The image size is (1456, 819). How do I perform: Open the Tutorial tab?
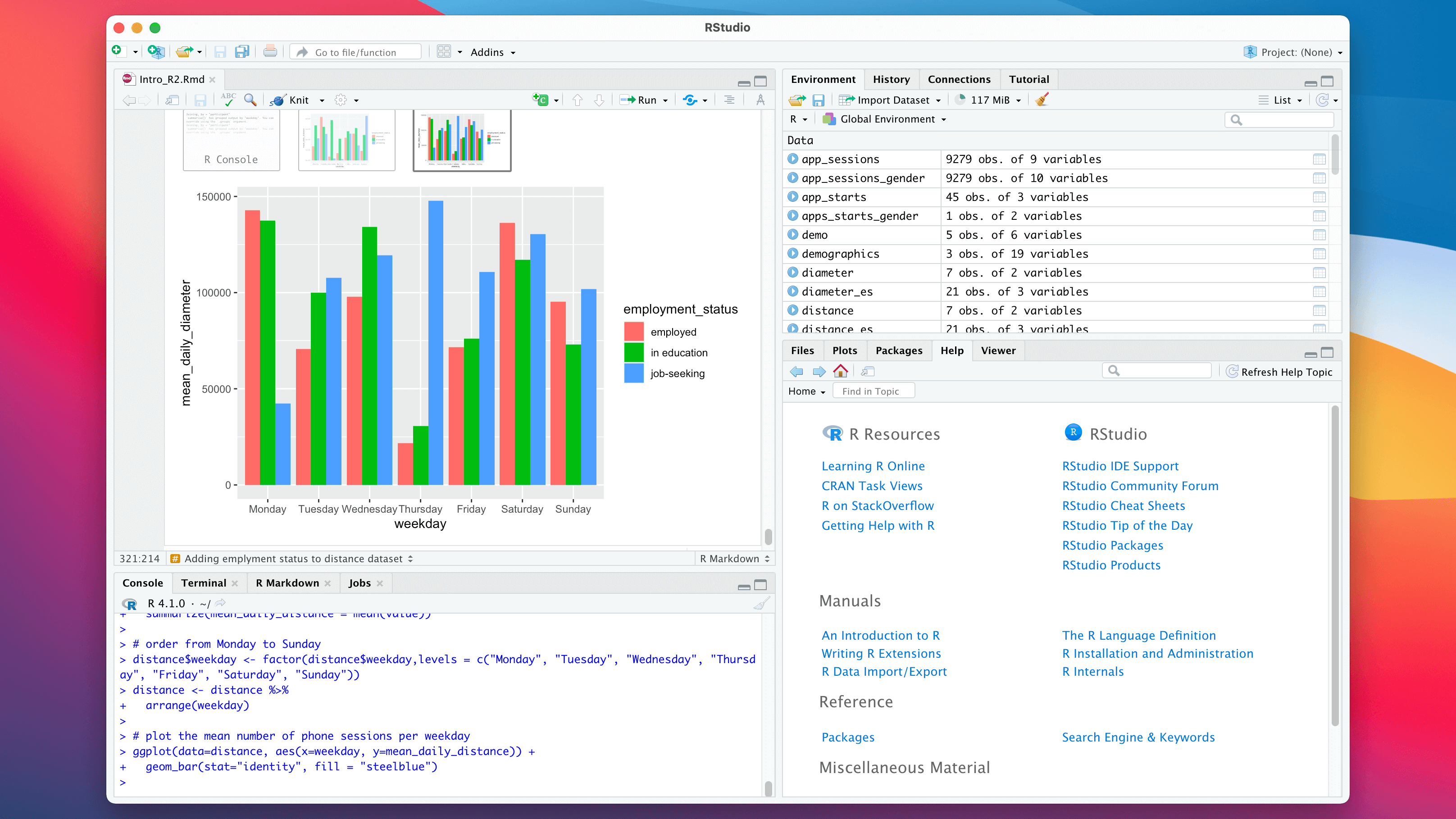pos(1028,80)
